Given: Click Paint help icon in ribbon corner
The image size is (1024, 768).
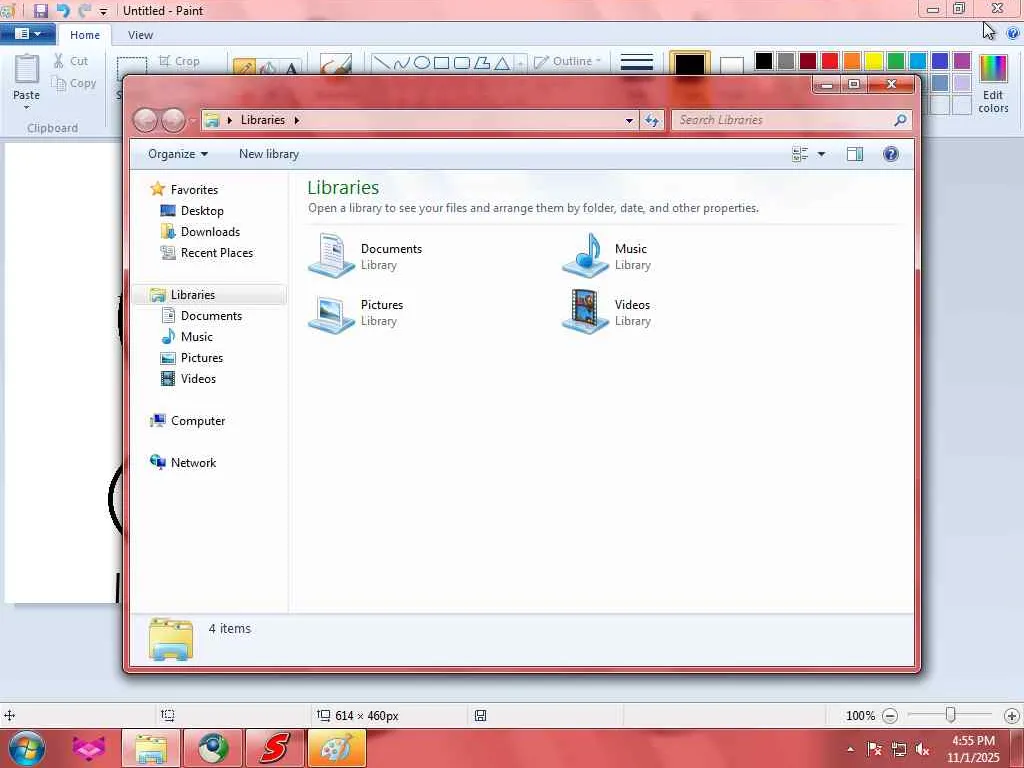Looking at the screenshot, I should [1014, 34].
